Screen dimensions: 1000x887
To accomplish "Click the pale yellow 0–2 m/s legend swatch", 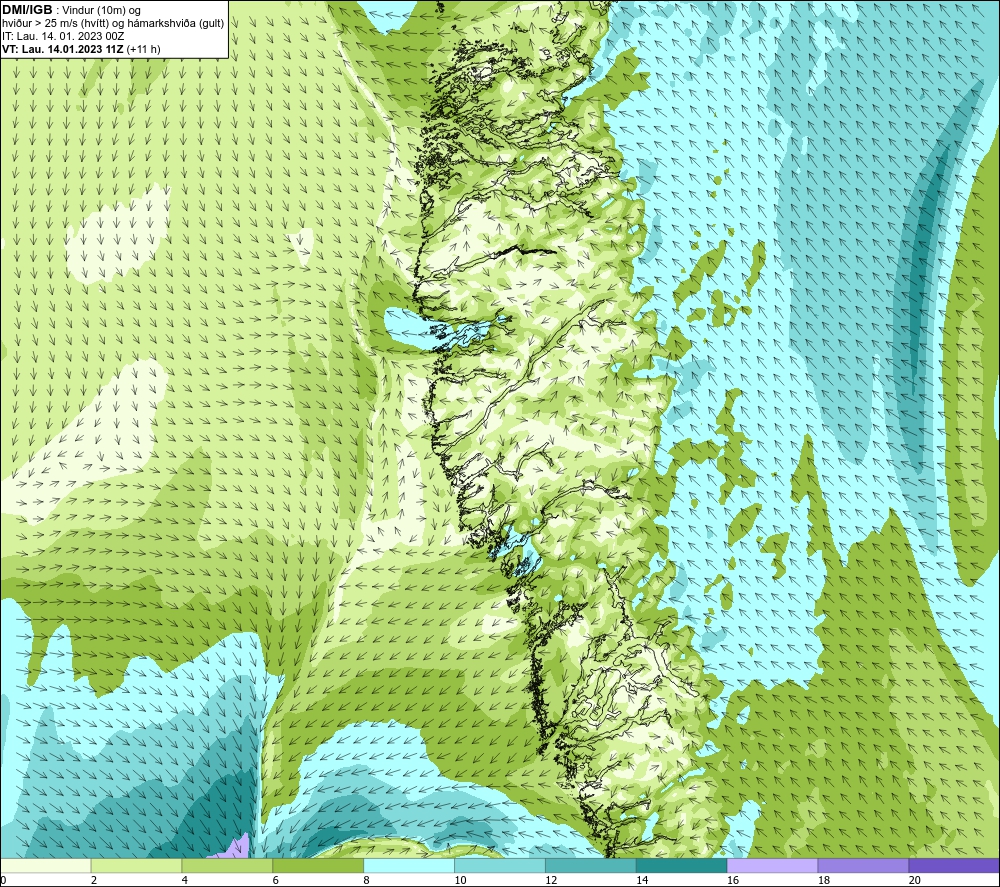I will (45, 865).
